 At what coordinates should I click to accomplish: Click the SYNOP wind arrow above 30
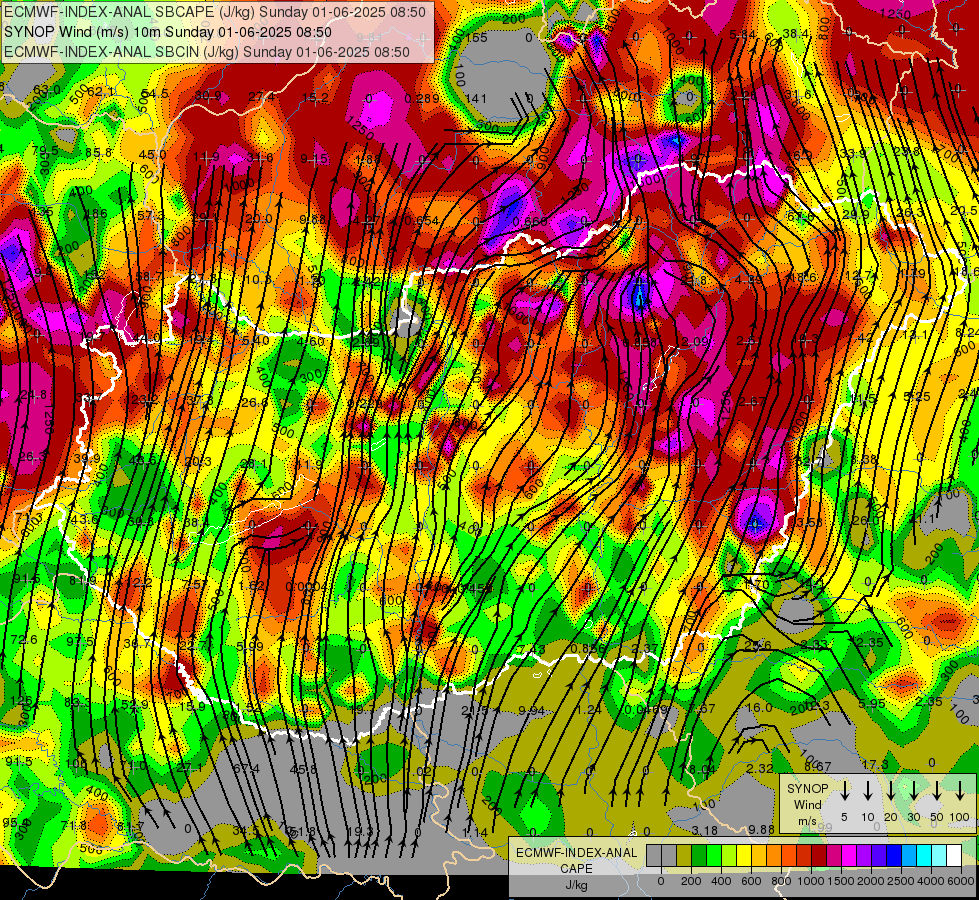click(x=914, y=790)
